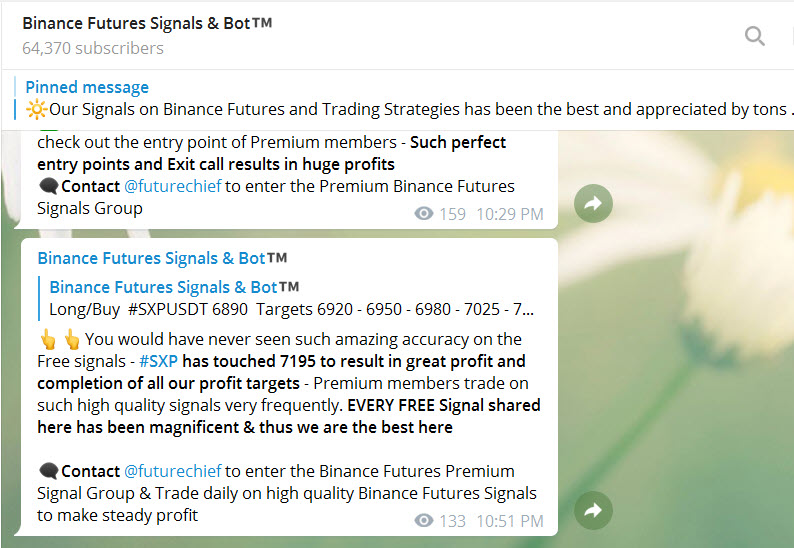Click the sun emoji in the pinned message
Image resolution: width=794 pixels, height=548 pixels.
(36, 109)
